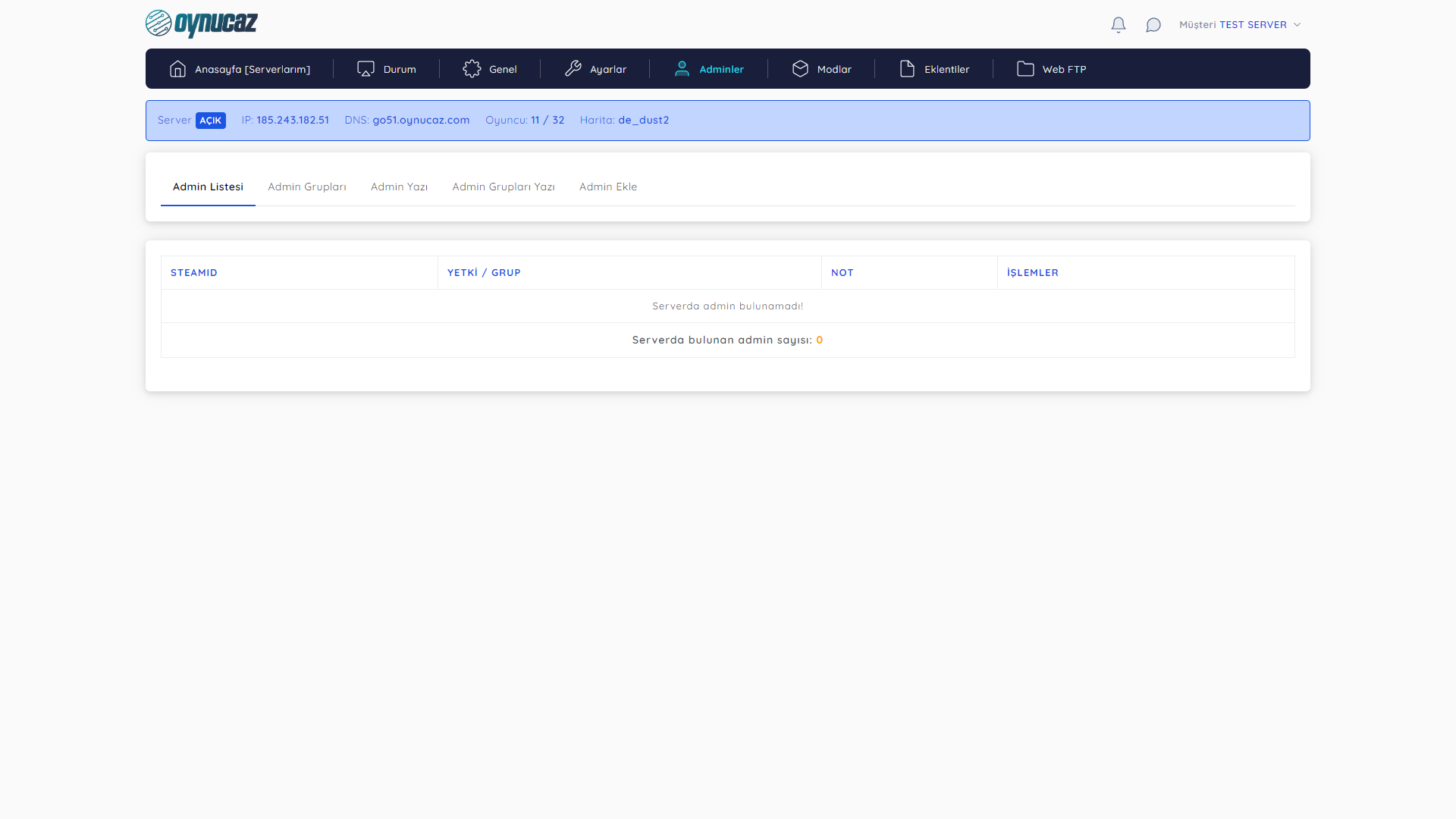Click the player count 11 / 32

tap(548, 120)
